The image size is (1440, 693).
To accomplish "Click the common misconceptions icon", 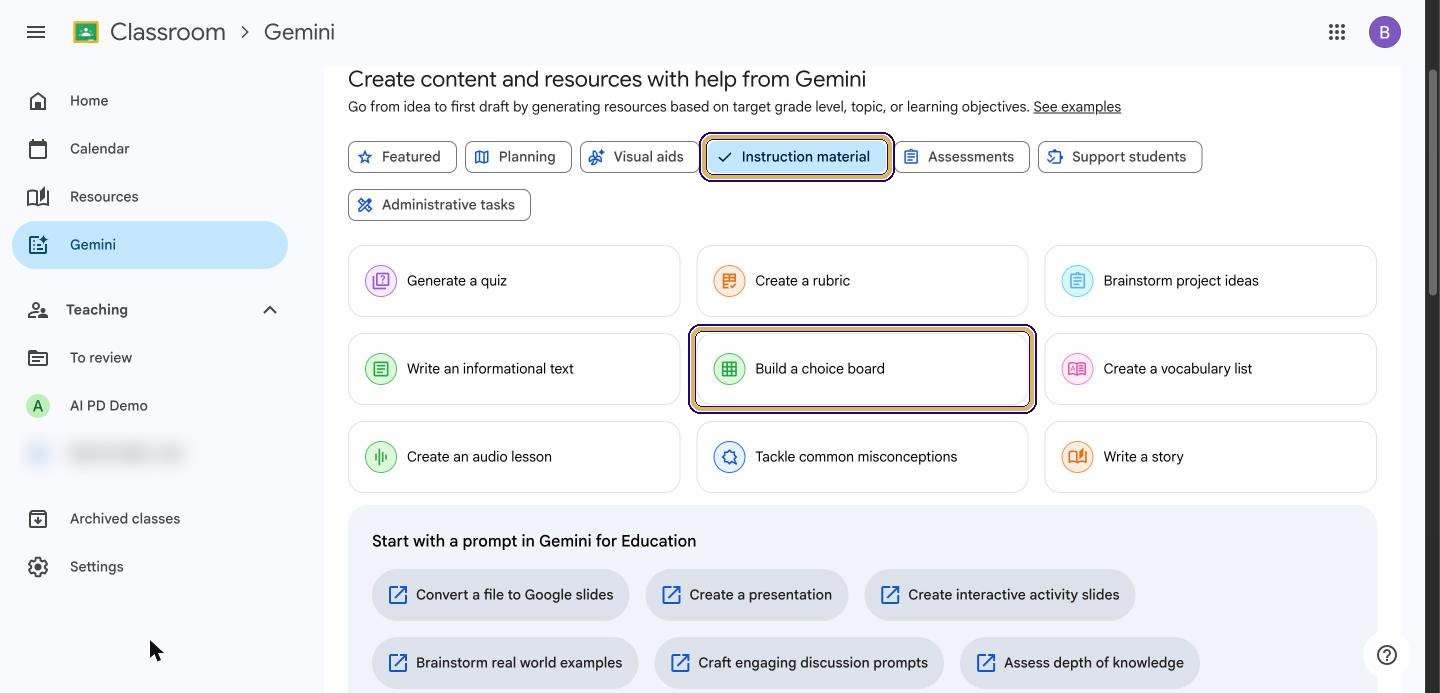I will pos(729,457).
